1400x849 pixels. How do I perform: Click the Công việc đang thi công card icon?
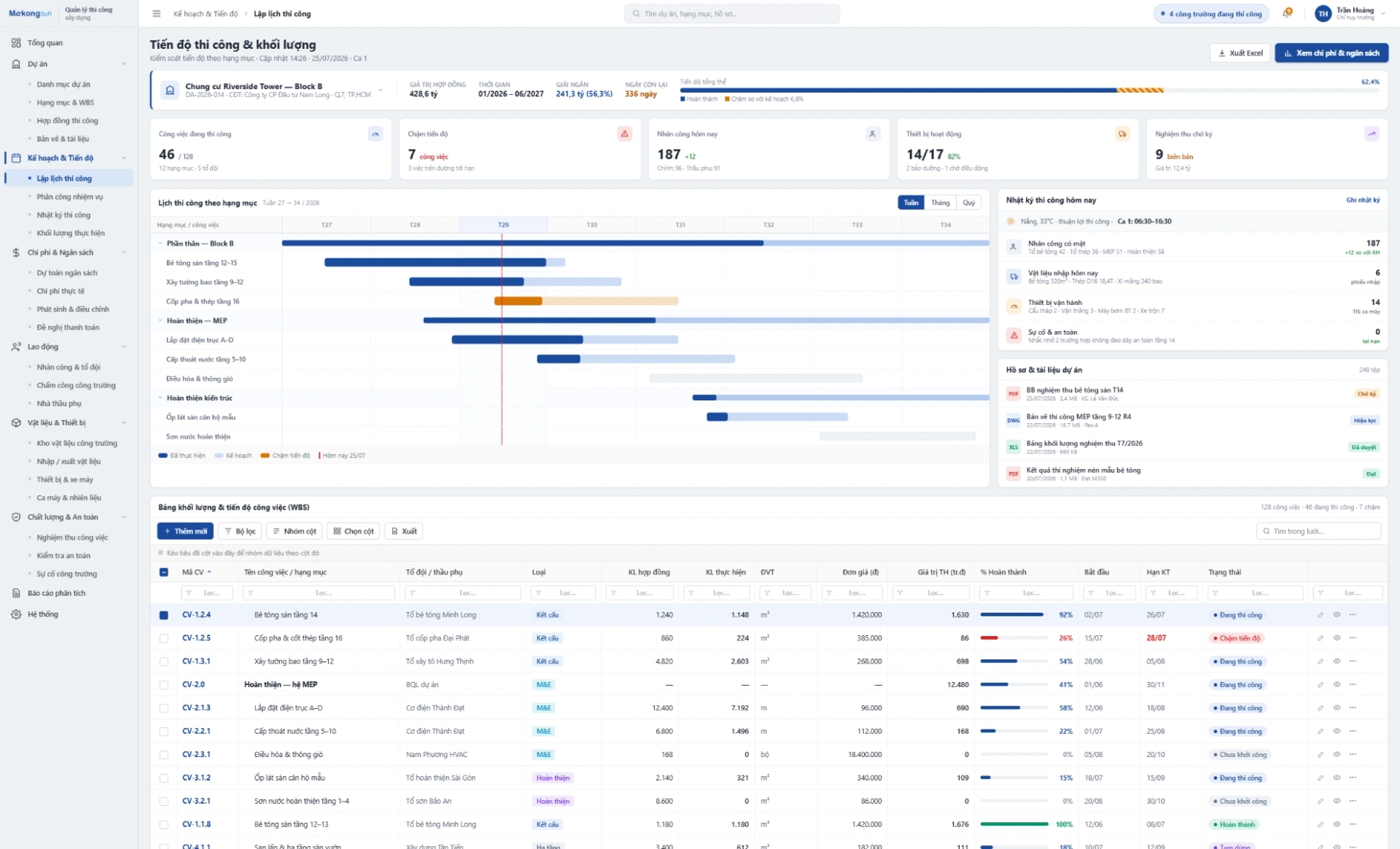click(376, 133)
